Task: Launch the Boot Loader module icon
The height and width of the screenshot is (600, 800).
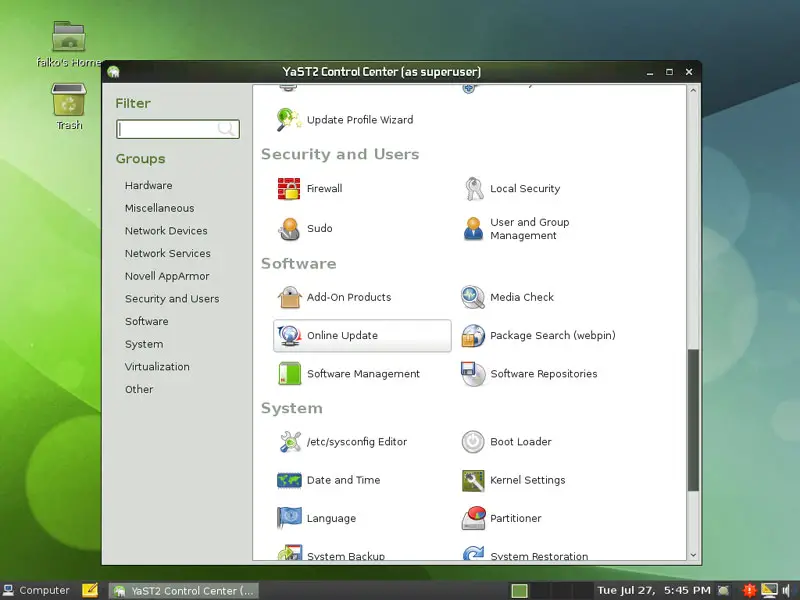Action: (473, 442)
